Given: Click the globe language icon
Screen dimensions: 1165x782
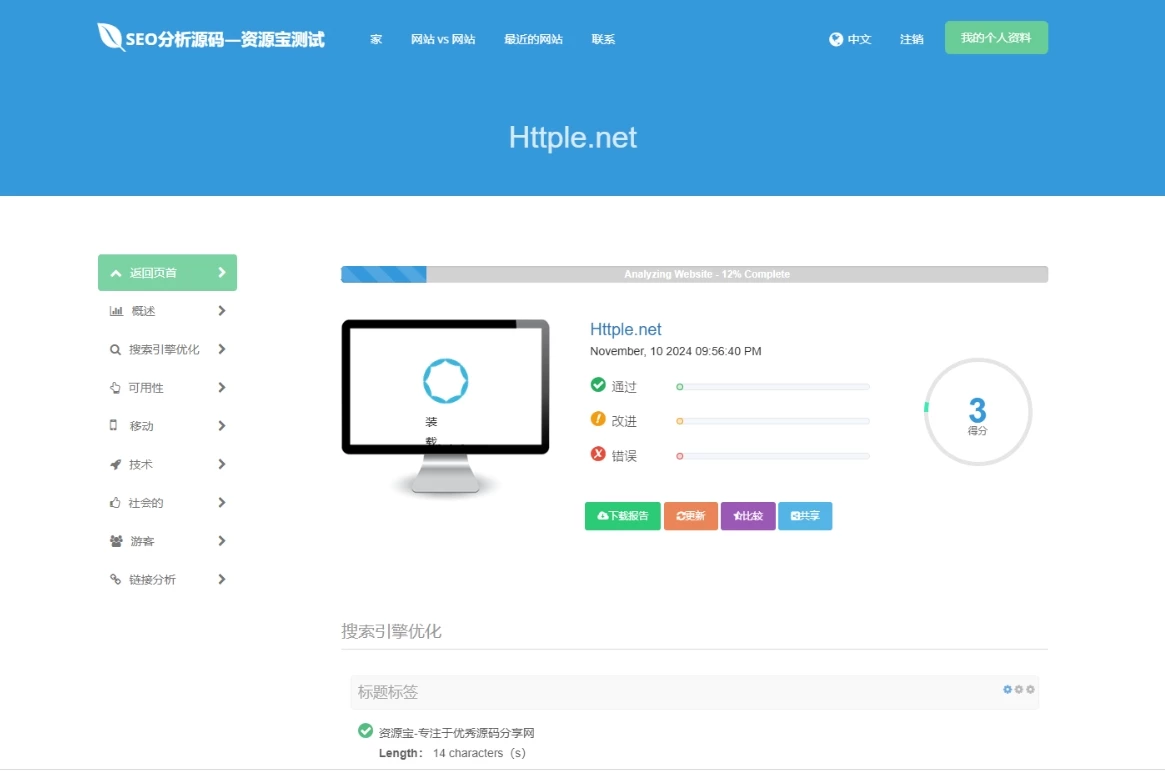Looking at the screenshot, I should click(x=836, y=39).
